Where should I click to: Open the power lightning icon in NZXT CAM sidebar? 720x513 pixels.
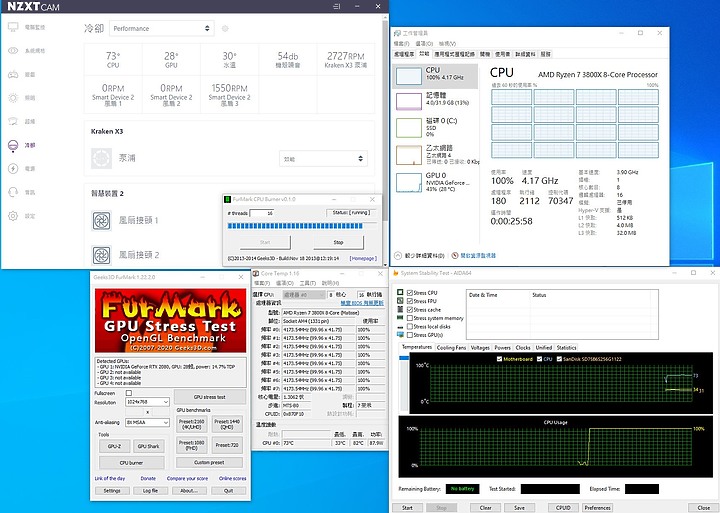point(13,169)
